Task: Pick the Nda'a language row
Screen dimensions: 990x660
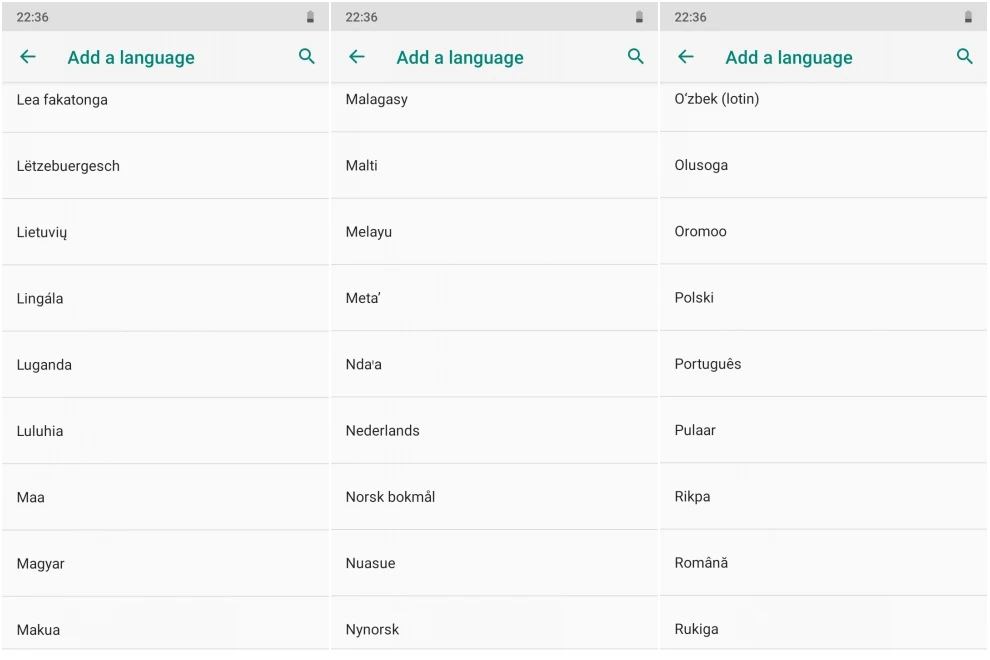Action: (x=494, y=364)
